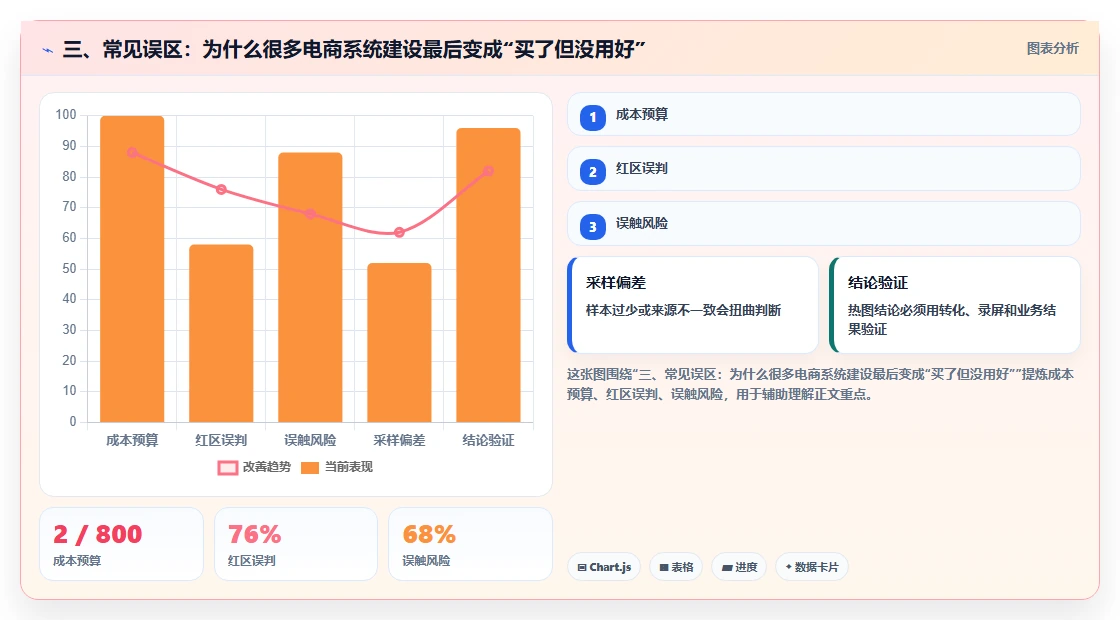Click the icon inside the 表格 tag
Viewport: 1120px width, 620px height.
coord(664,567)
